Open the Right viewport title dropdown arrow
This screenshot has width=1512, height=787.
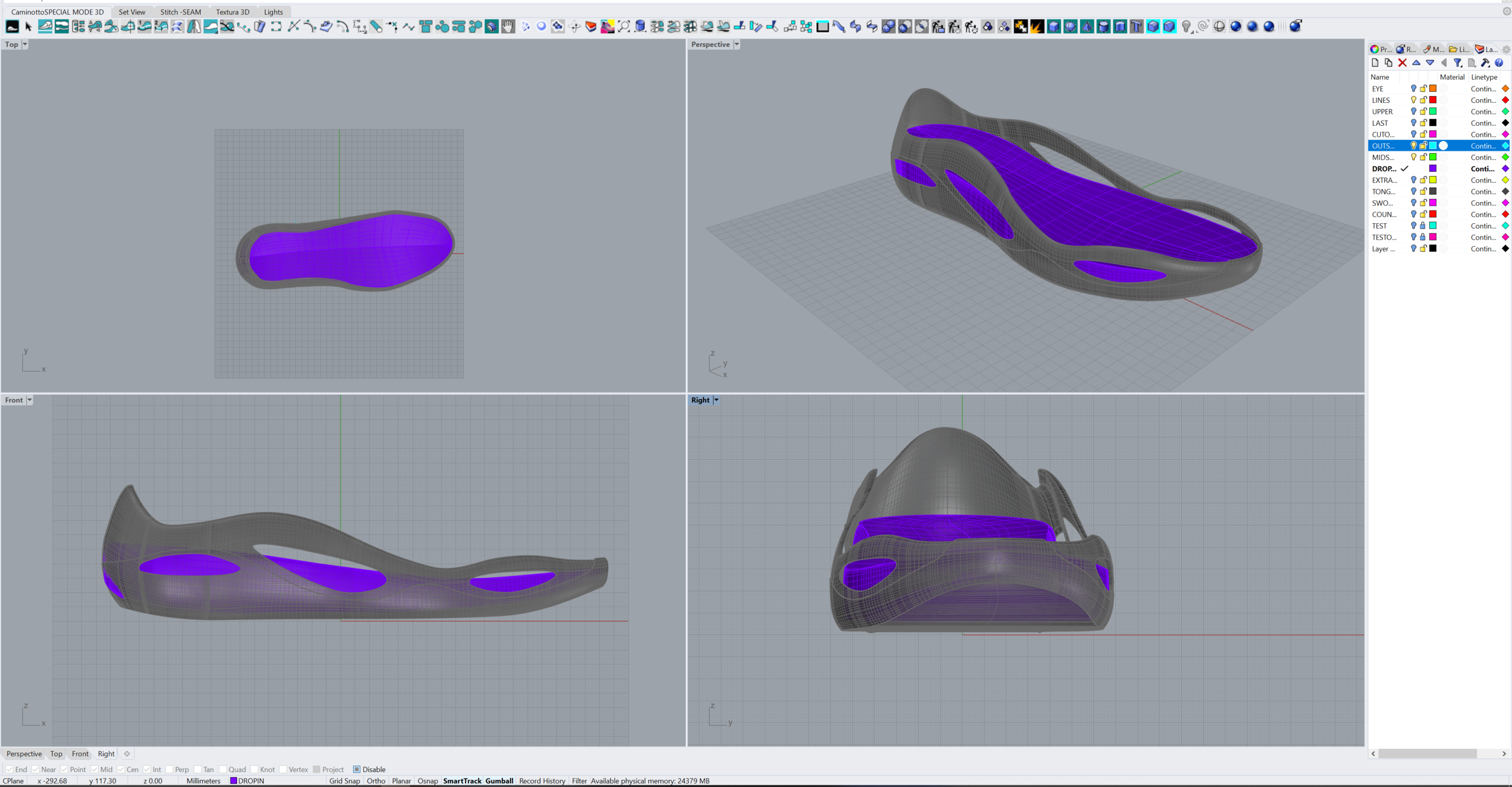tap(716, 400)
